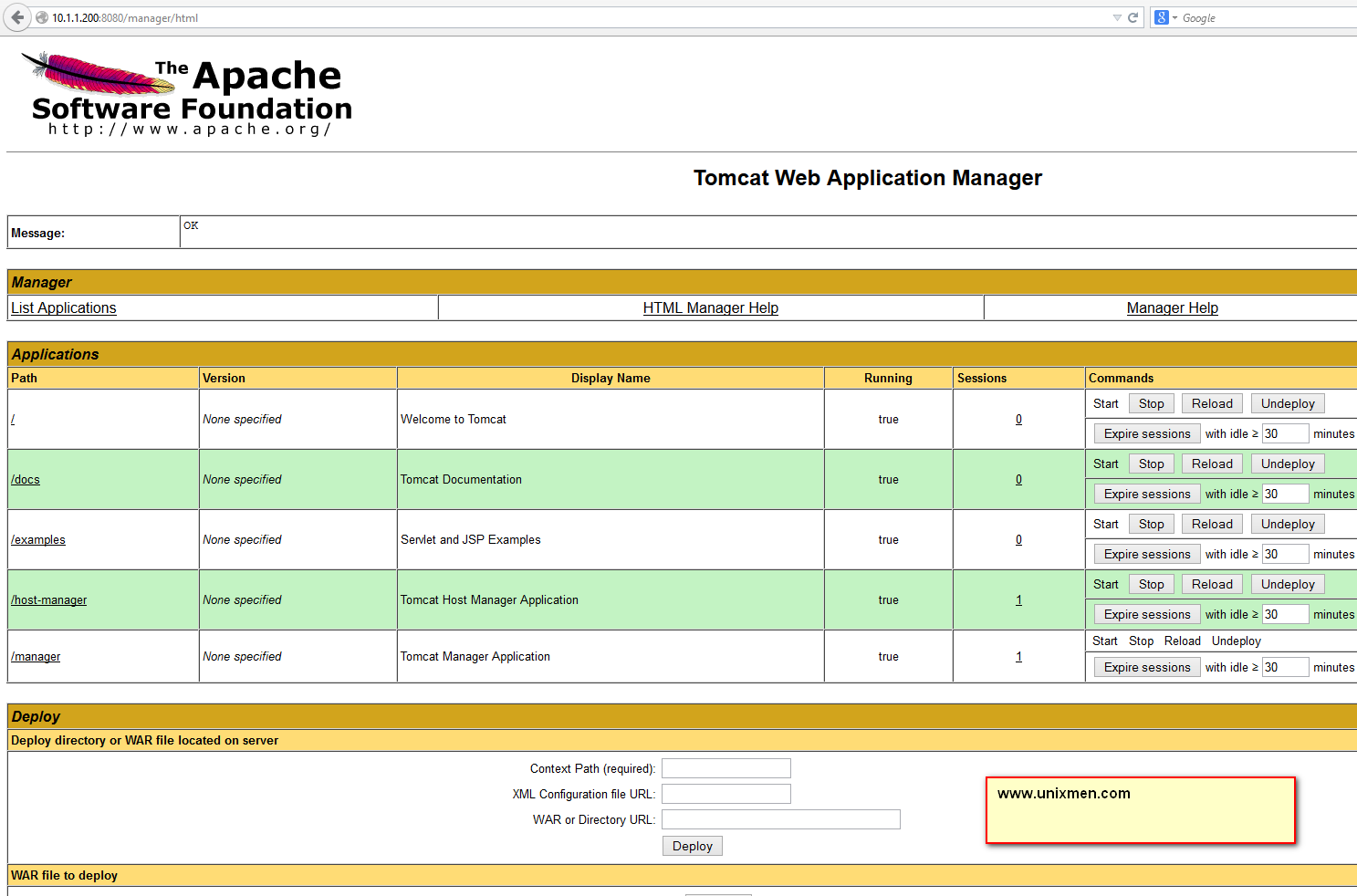This screenshot has width=1357, height=896.
Task: Expire sessions for Servlet and JSP Examples
Action: tap(1147, 554)
